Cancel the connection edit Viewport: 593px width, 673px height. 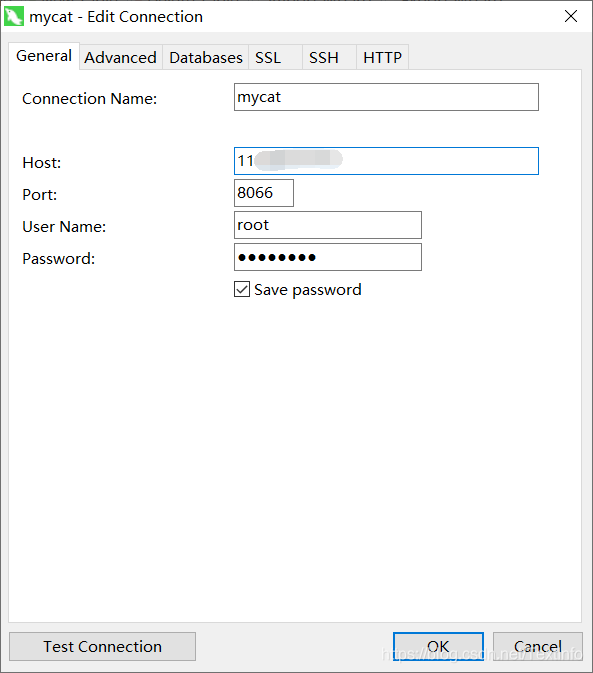538,646
